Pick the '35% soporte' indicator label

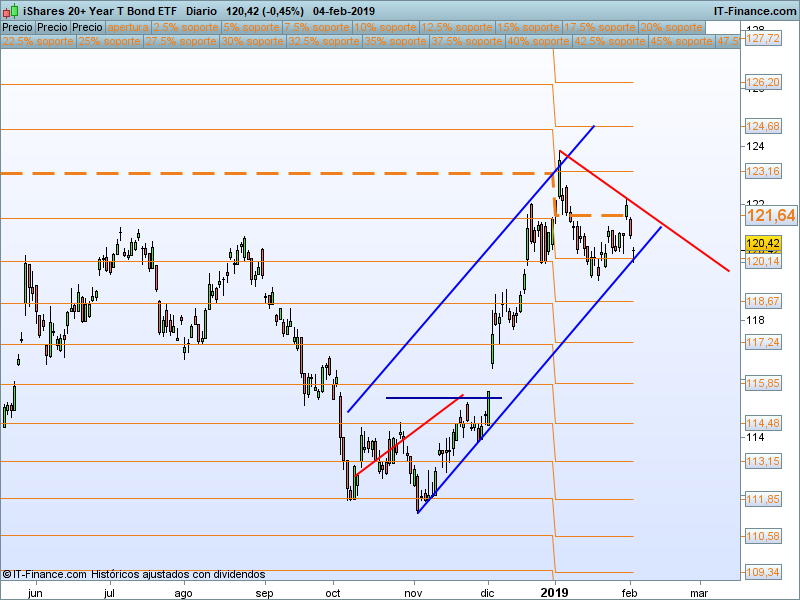[x=395, y=41]
